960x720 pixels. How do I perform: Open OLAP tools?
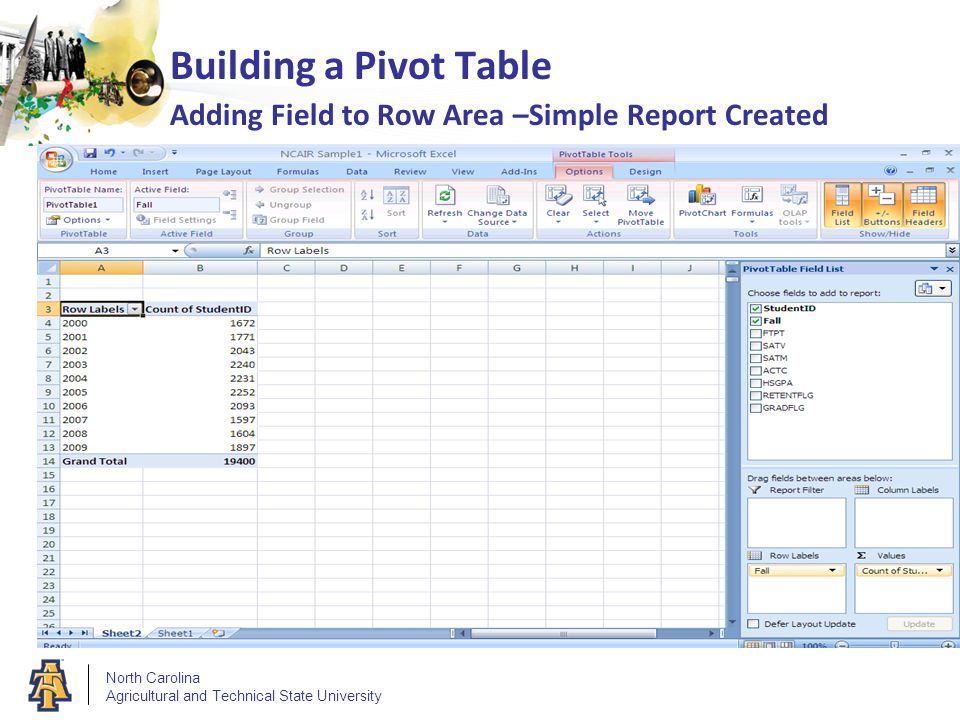coord(794,205)
